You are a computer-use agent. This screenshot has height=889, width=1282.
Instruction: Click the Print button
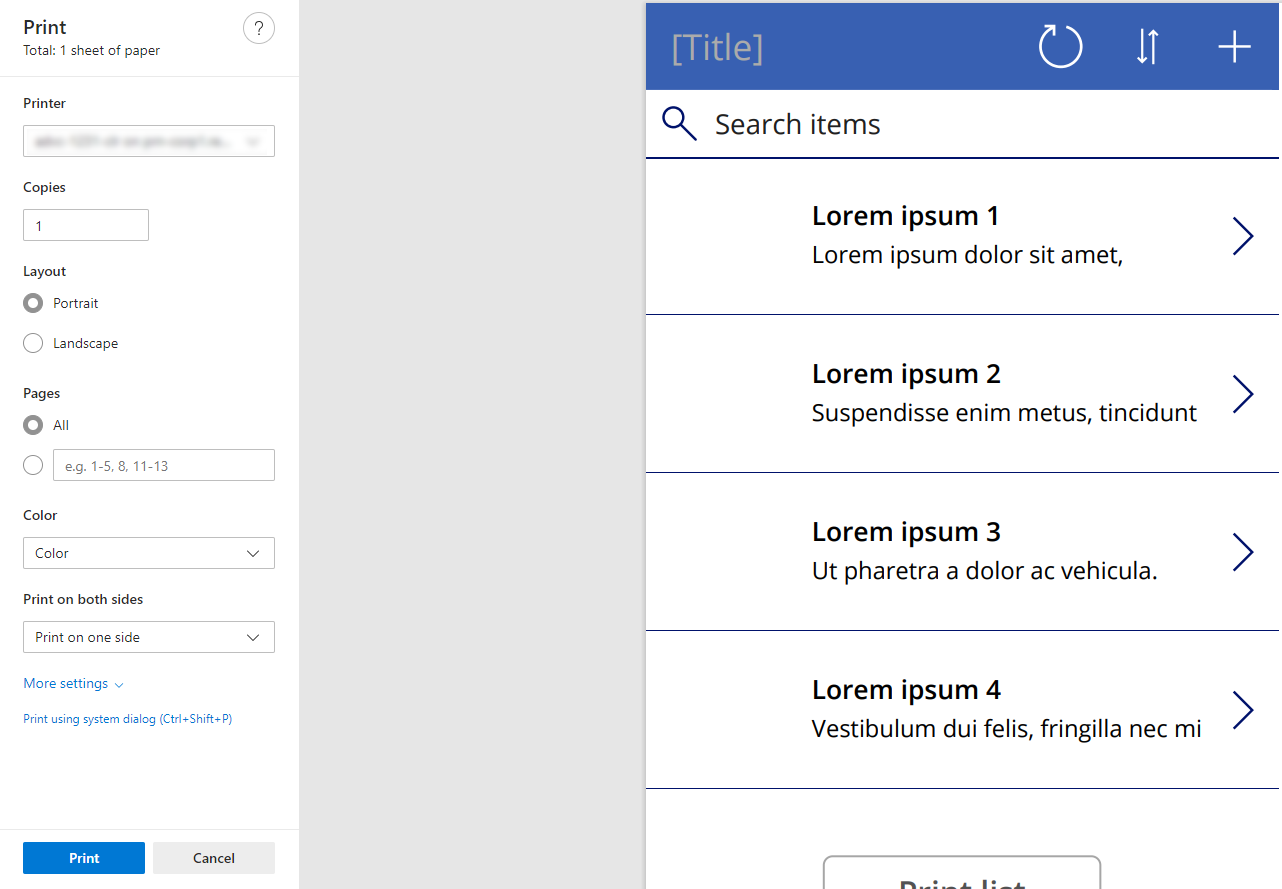click(83, 858)
